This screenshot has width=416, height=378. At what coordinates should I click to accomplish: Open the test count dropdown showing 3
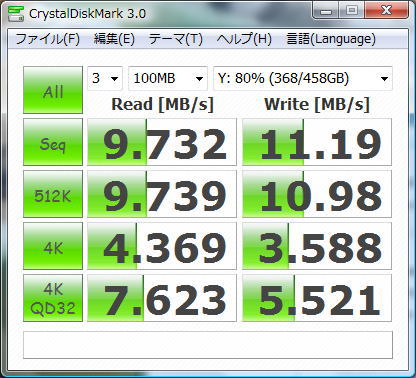105,78
